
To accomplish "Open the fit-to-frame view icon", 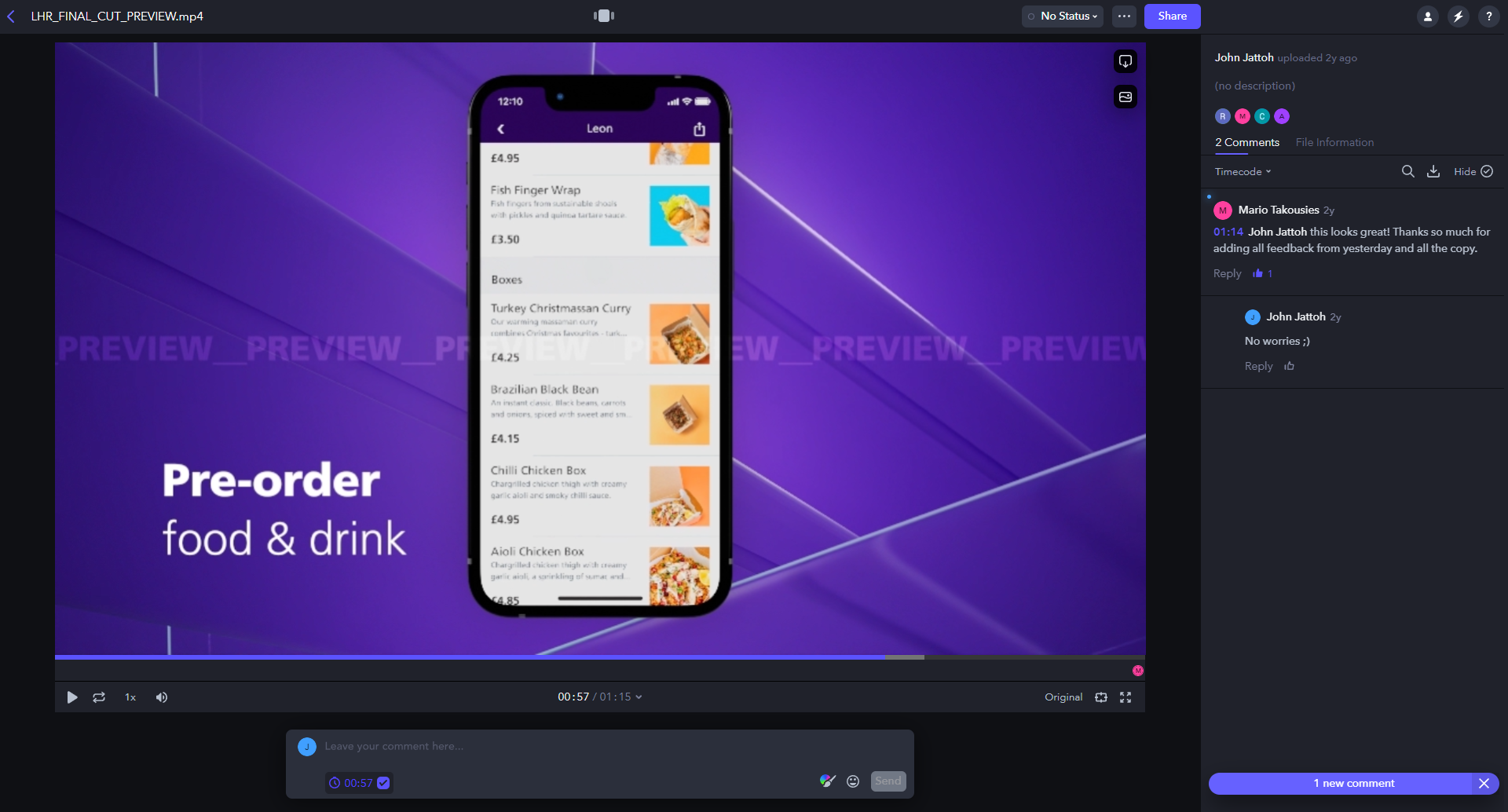I will [x=1101, y=697].
